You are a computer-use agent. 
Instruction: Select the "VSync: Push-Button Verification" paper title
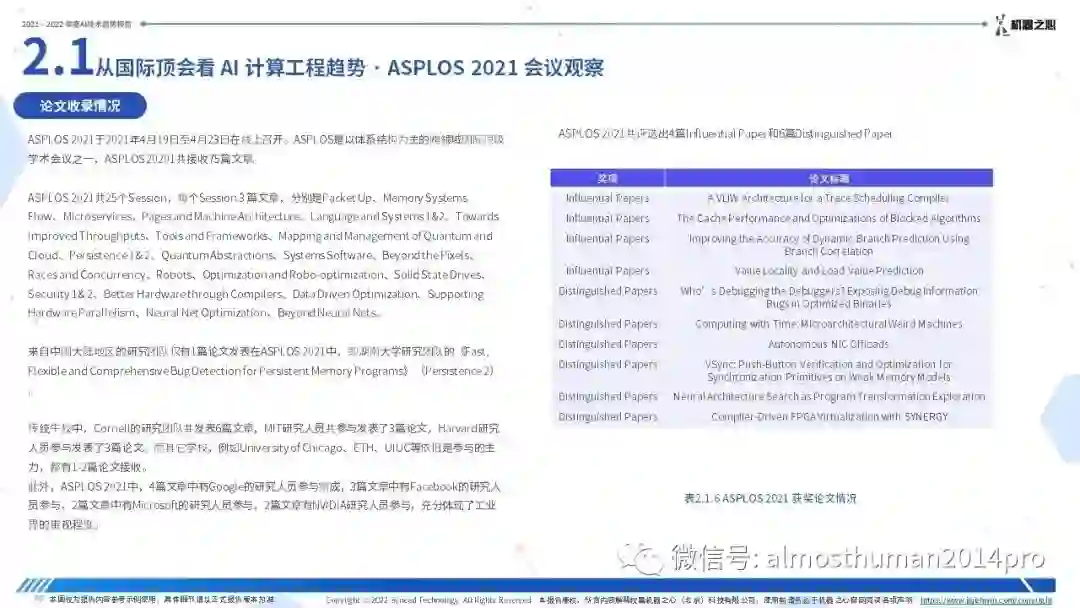(829, 370)
